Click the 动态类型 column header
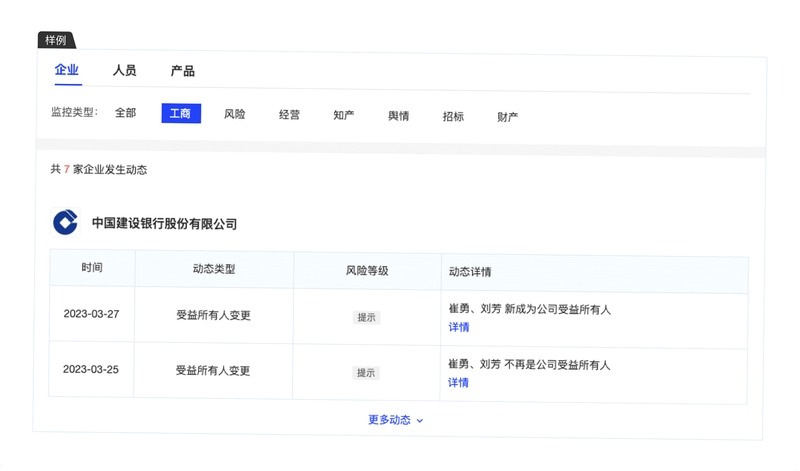 [x=214, y=269]
